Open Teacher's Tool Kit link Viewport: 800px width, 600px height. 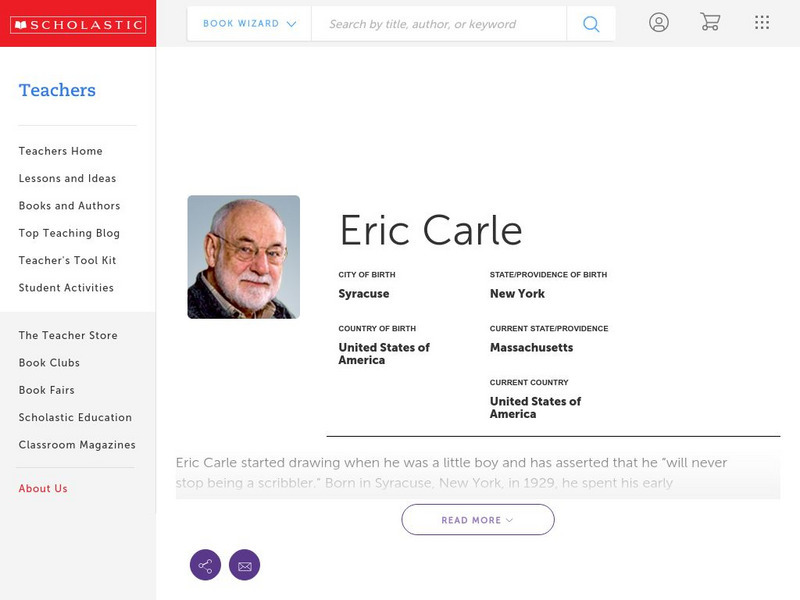(67, 261)
